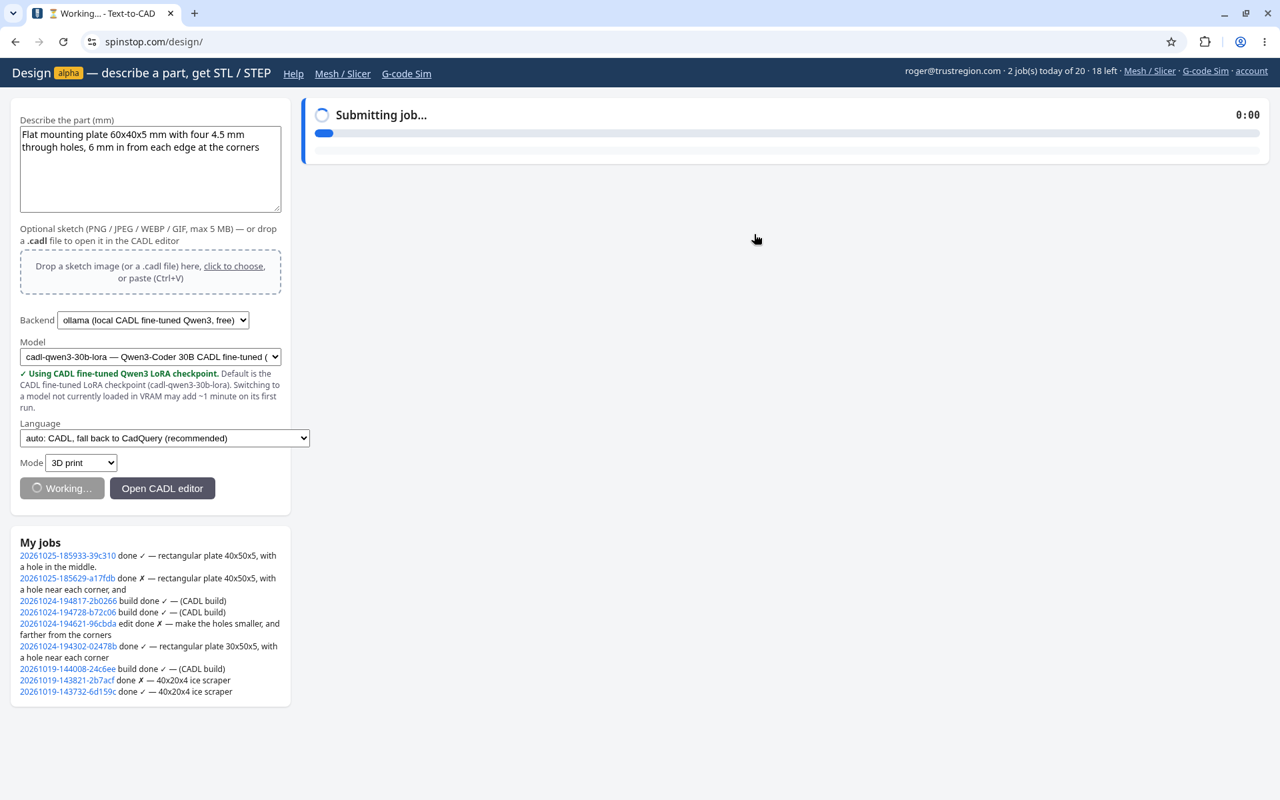Open the account link
Image resolution: width=1280 pixels, height=800 pixels.
coord(1251,71)
